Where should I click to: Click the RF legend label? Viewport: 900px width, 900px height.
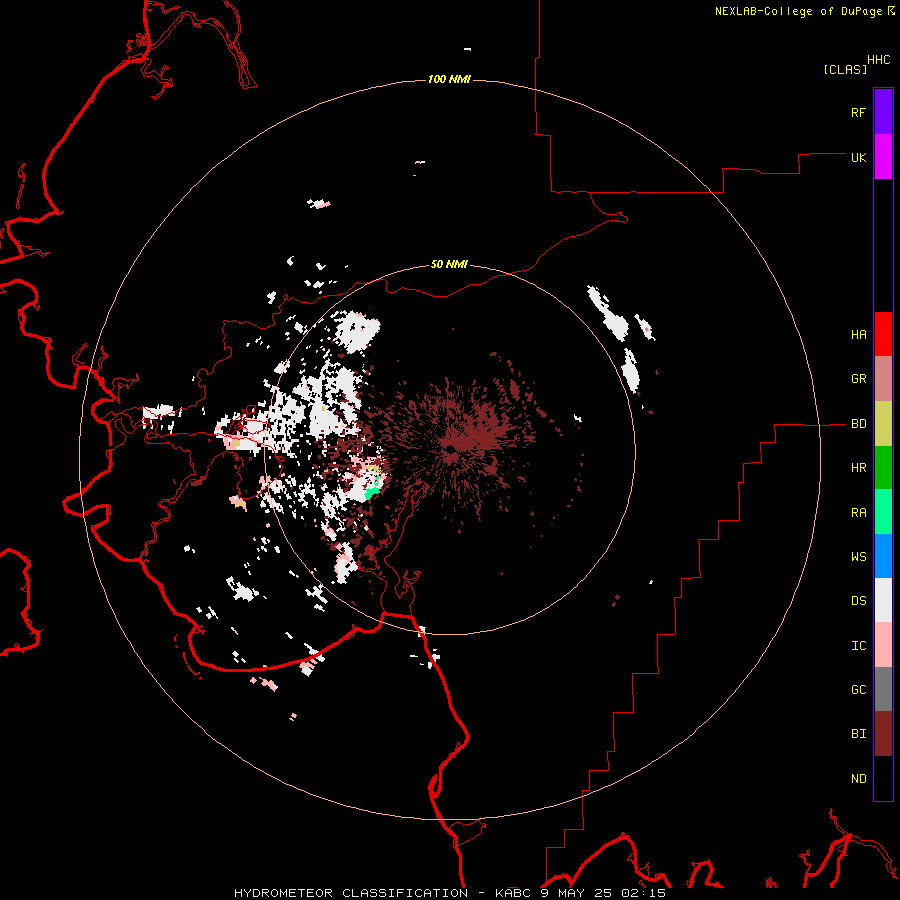click(858, 112)
